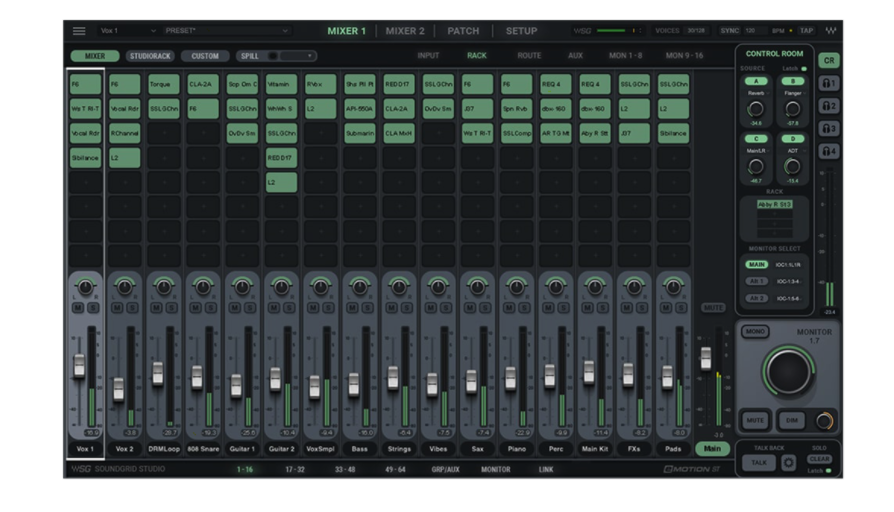Open the CR control room panel
The image size is (894, 512).
(x=828, y=60)
